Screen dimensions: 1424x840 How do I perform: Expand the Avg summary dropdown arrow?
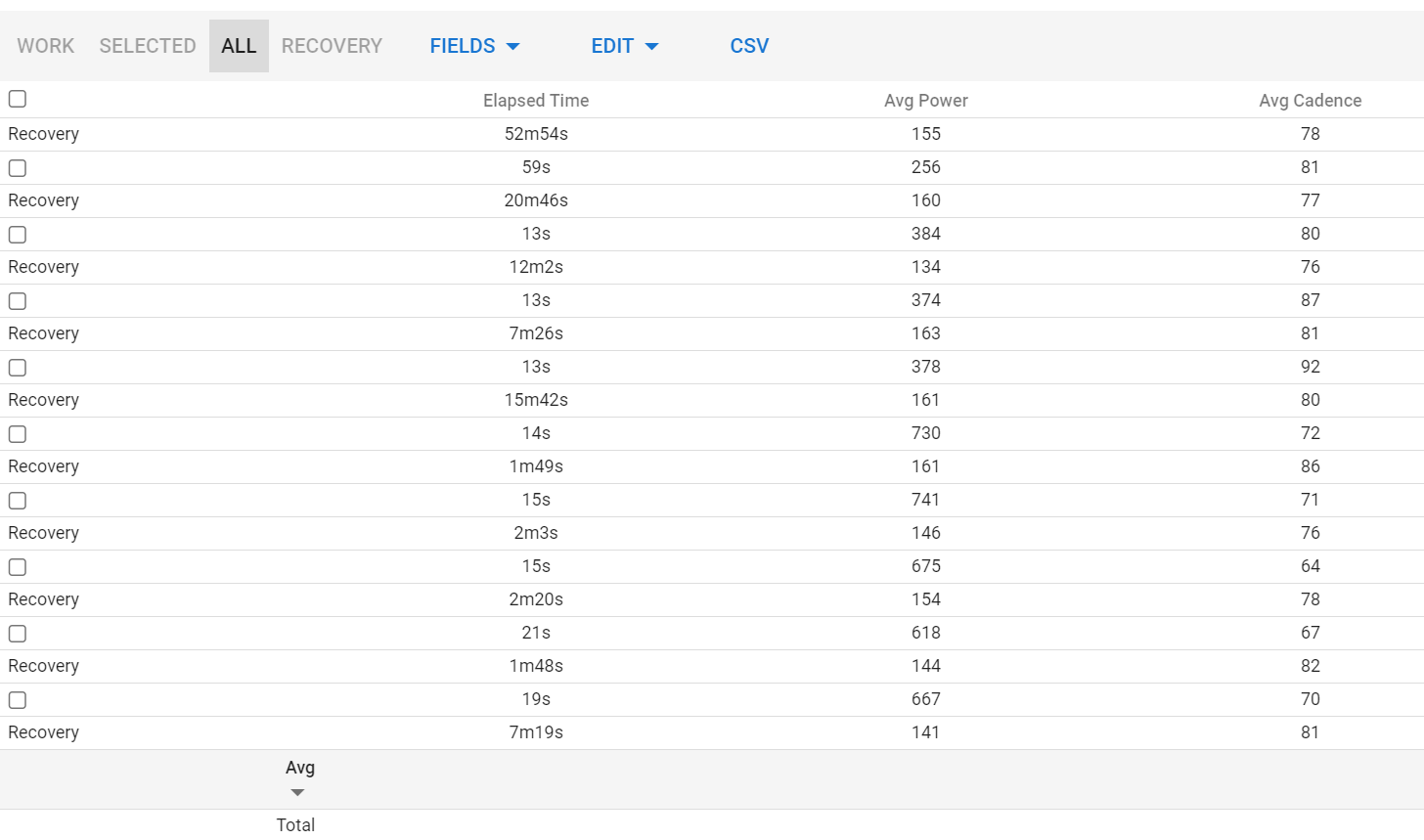[x=298, y=792]
